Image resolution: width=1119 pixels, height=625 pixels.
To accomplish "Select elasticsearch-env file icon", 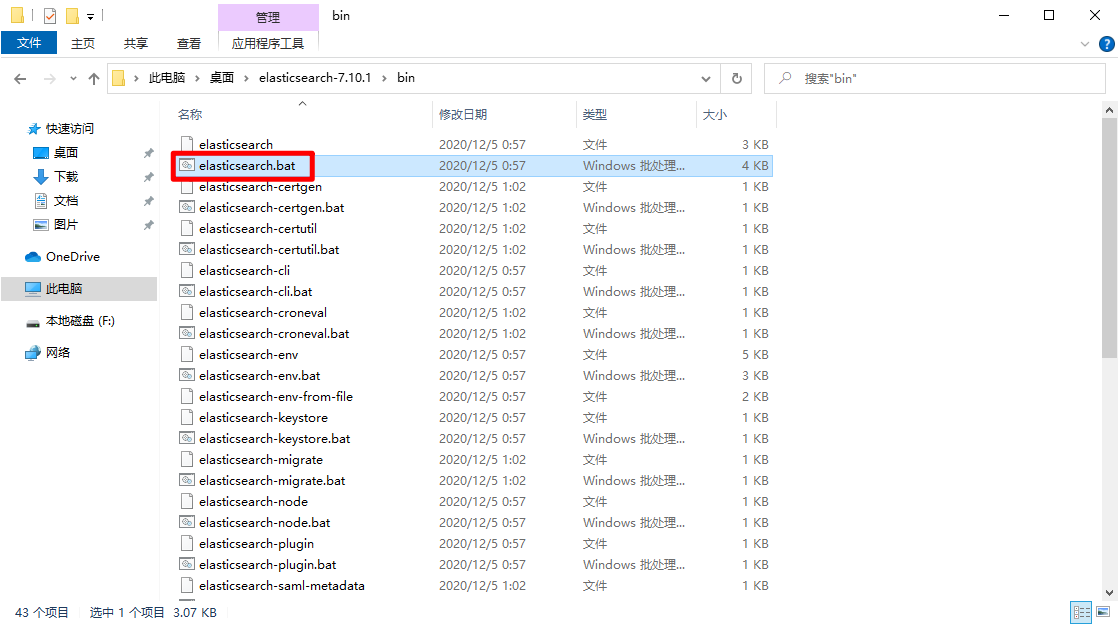I will click(x=187, y=355).
